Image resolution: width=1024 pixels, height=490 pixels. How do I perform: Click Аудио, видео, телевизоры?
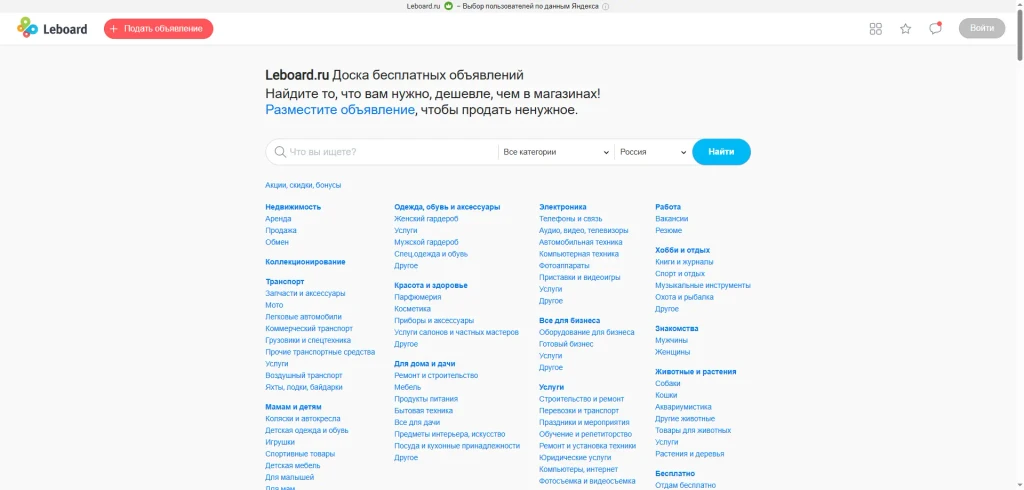[584, 231]
